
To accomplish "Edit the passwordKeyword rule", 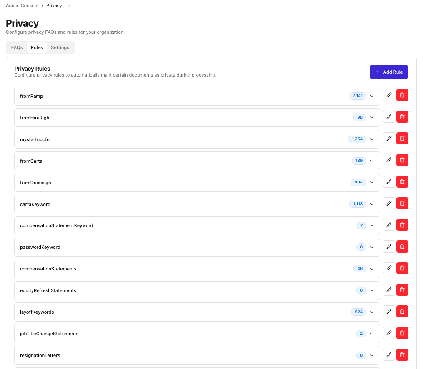I will click(x=389, y=247).
